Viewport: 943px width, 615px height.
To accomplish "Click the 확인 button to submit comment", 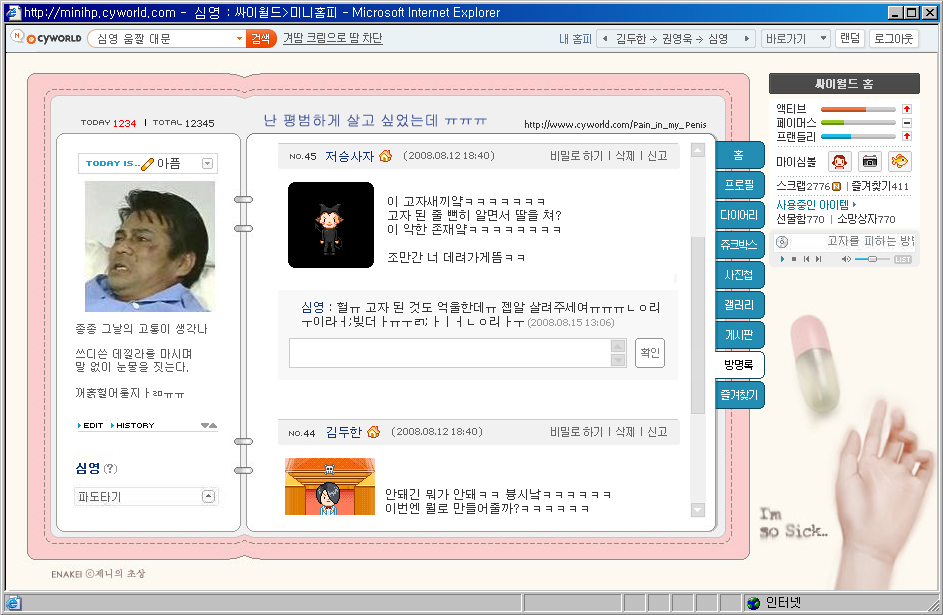I will click(x=649, y=353).
